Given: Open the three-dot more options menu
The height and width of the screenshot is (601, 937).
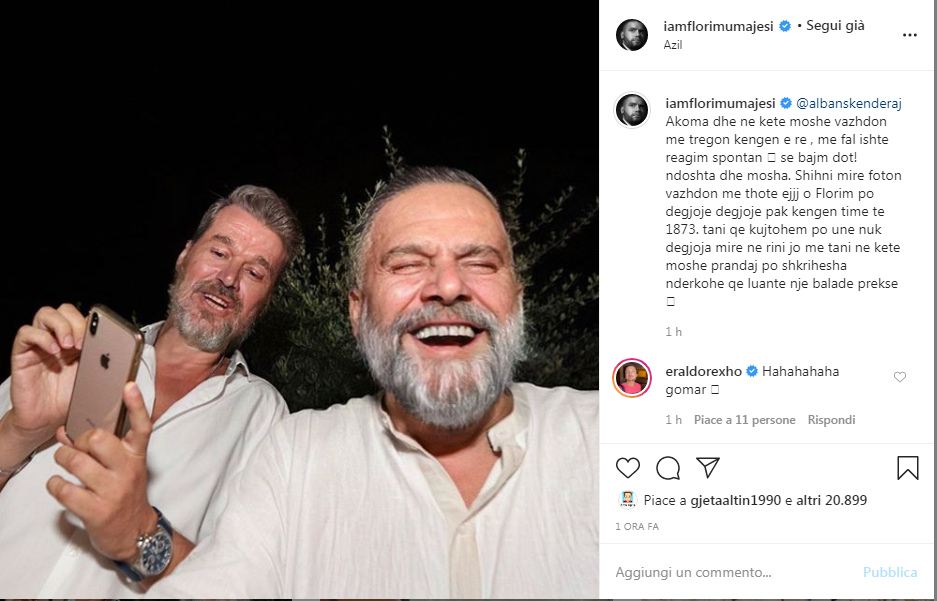Looking at the screenshot, I should pyautogui.click(x=909, y=34).
